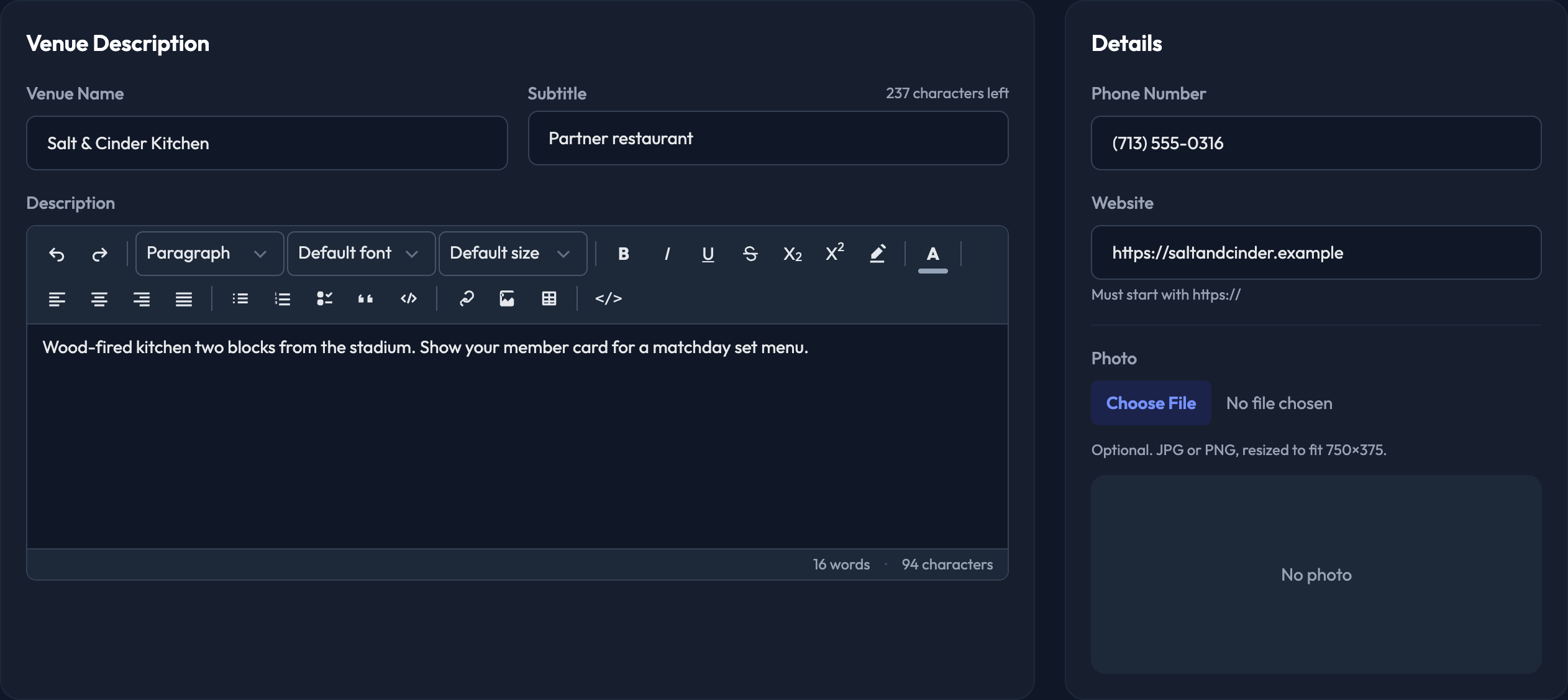Click into the Subtitle field

[768, 138]
